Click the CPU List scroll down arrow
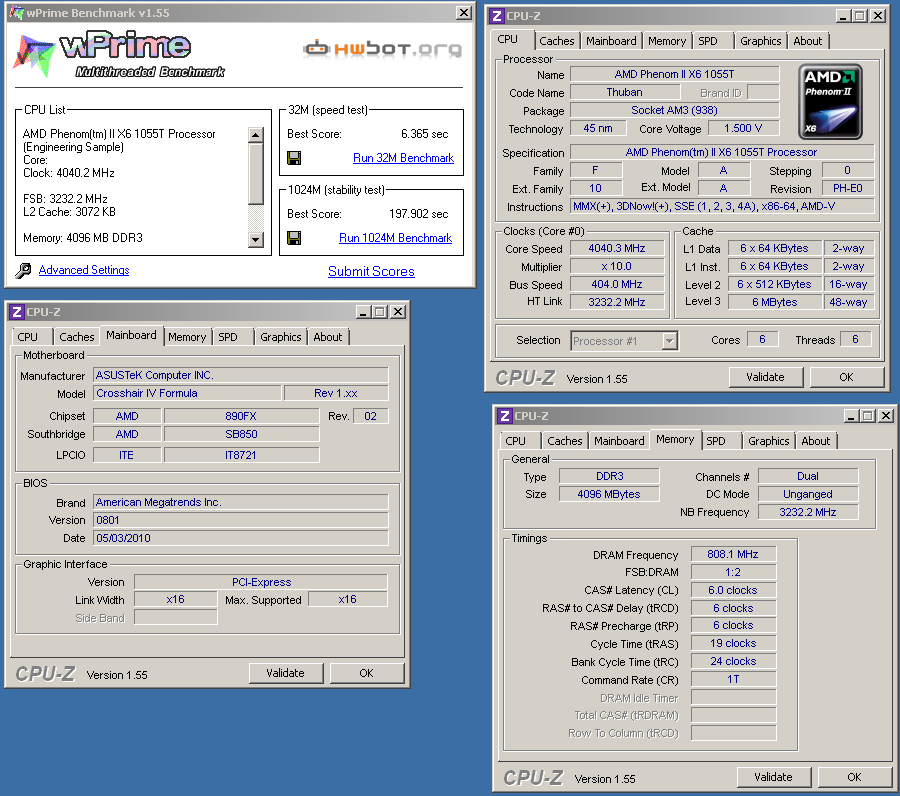900x796 pixels. coord(255,239)
